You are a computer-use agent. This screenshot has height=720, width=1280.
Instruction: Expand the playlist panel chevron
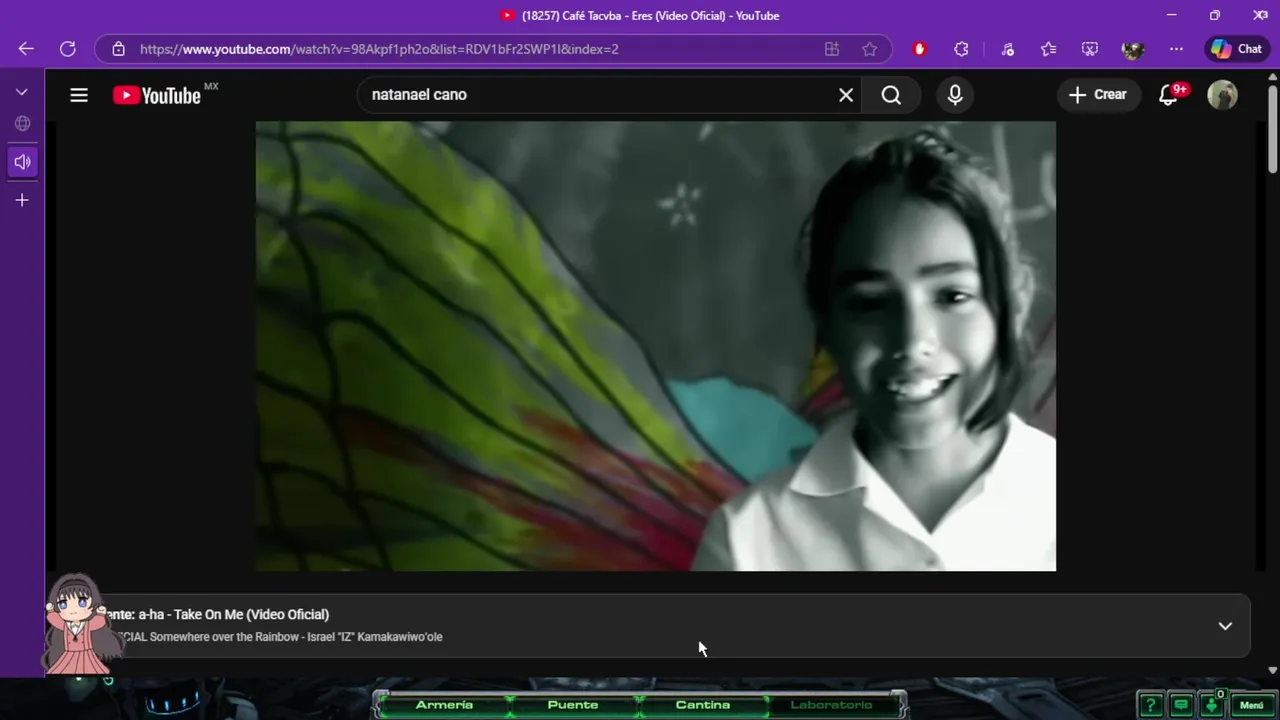[x=1225, y=626]
